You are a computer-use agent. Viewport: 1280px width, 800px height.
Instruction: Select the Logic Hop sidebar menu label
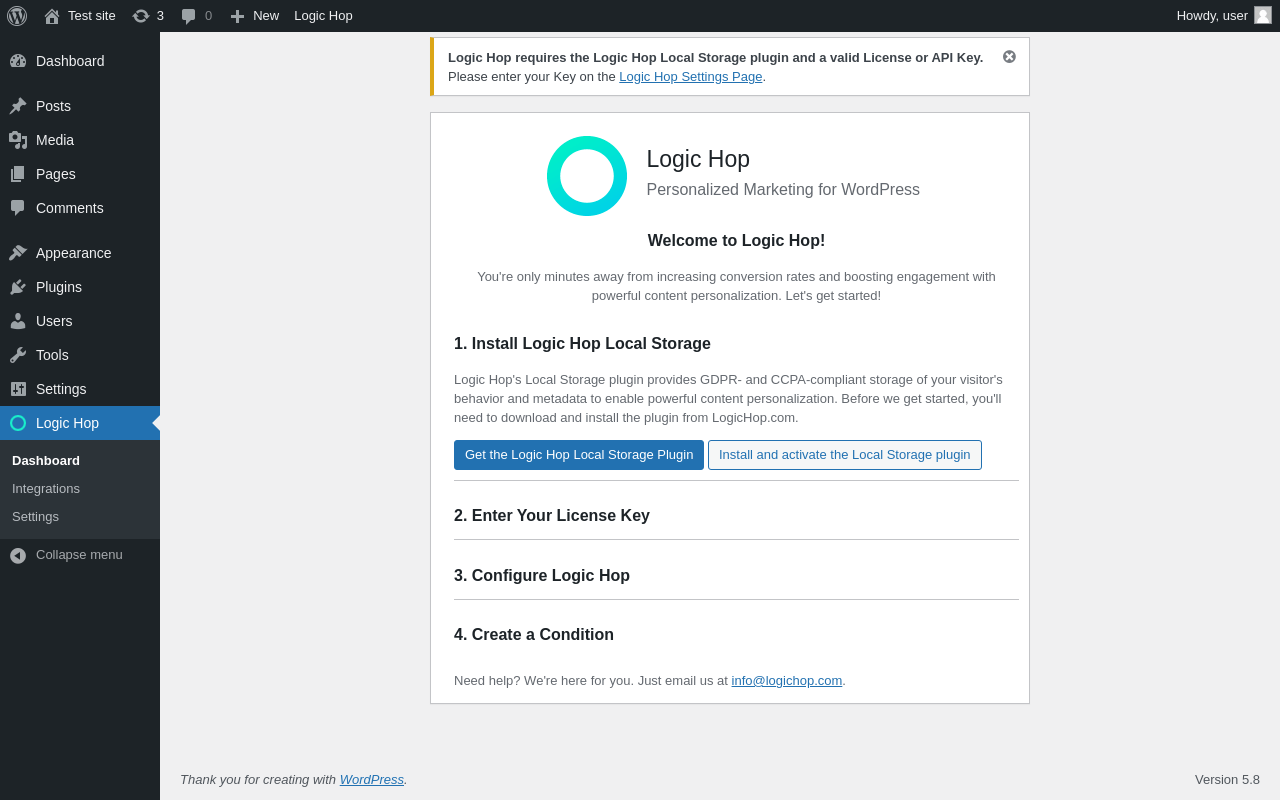click(x=67, y=423)
